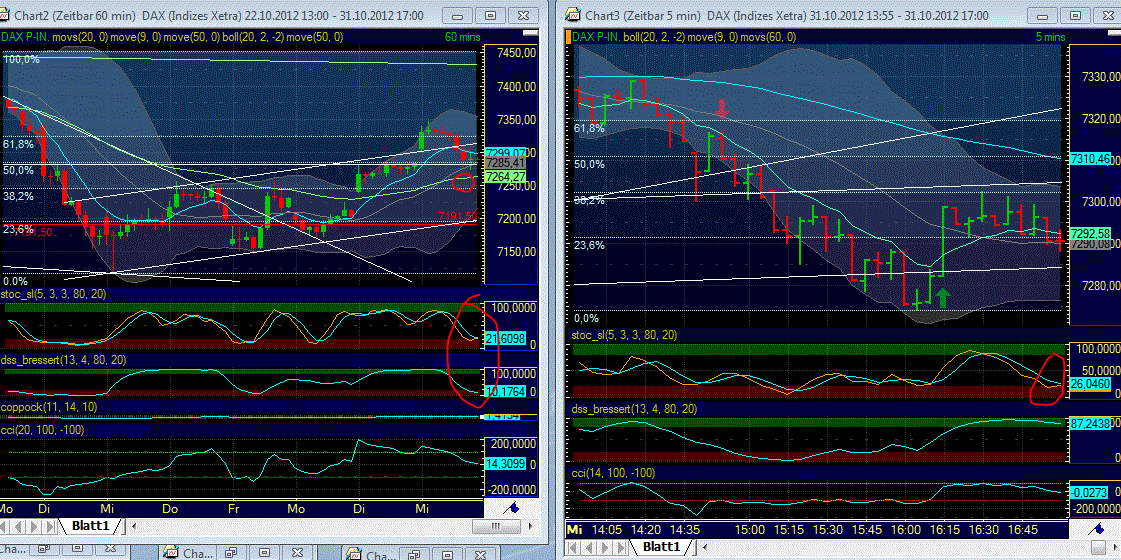Jump to last sheet in Chart3
The image size is (1121, 560).
coord(622,548)
